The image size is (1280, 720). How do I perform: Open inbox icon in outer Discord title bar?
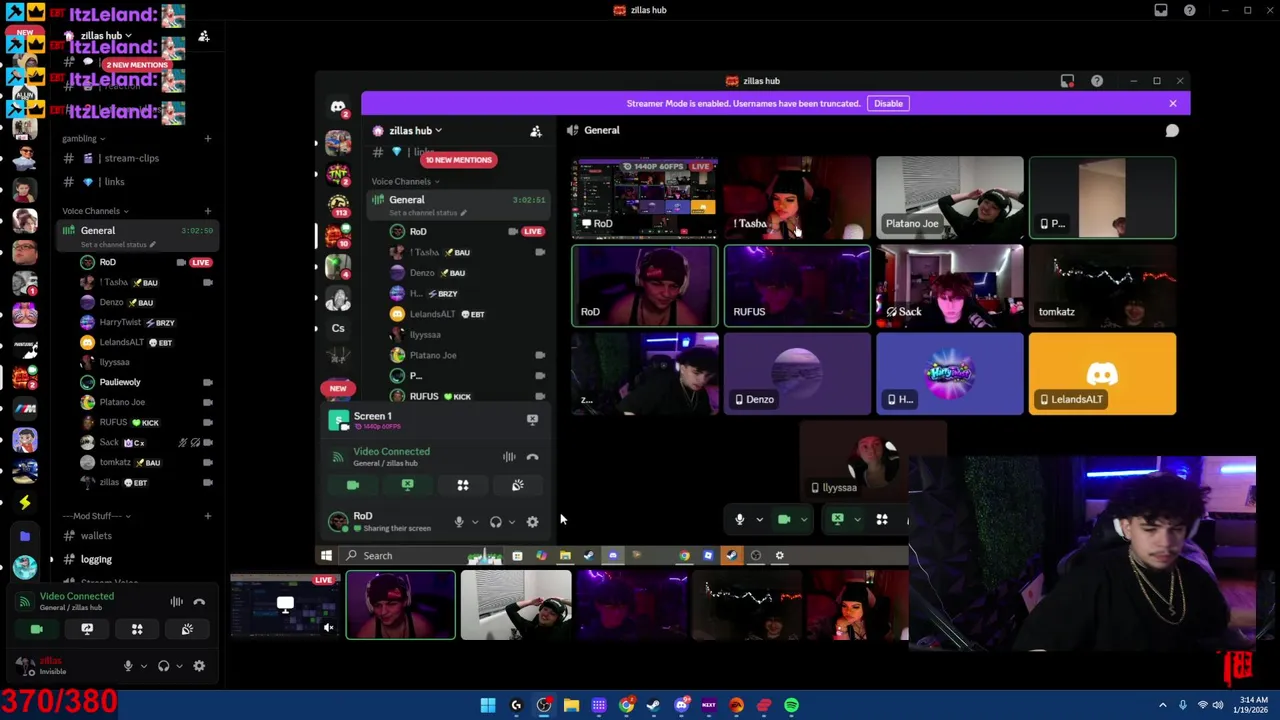[x=1161, y=10]
